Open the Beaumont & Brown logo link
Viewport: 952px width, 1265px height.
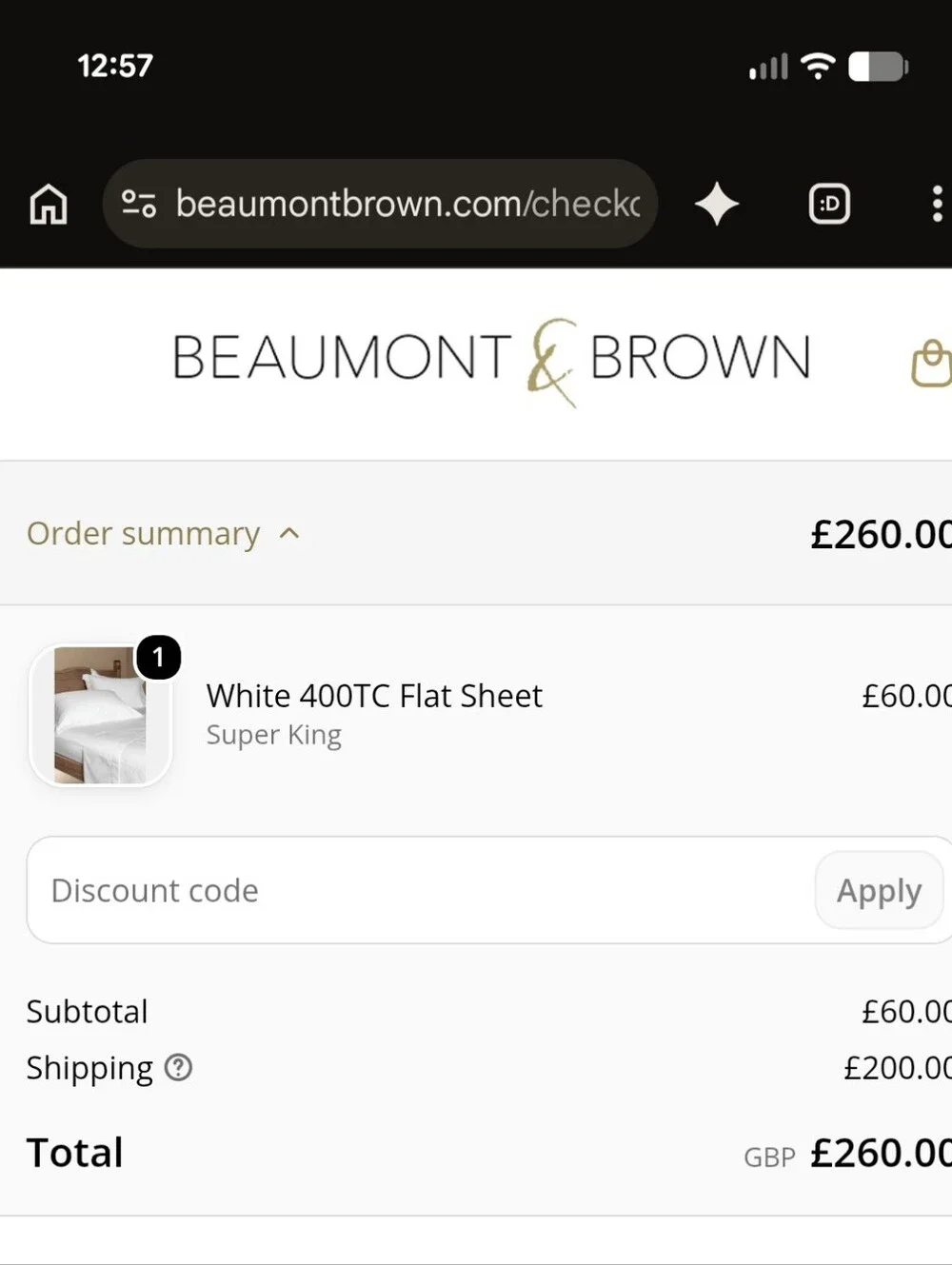[x=491, y=362]
